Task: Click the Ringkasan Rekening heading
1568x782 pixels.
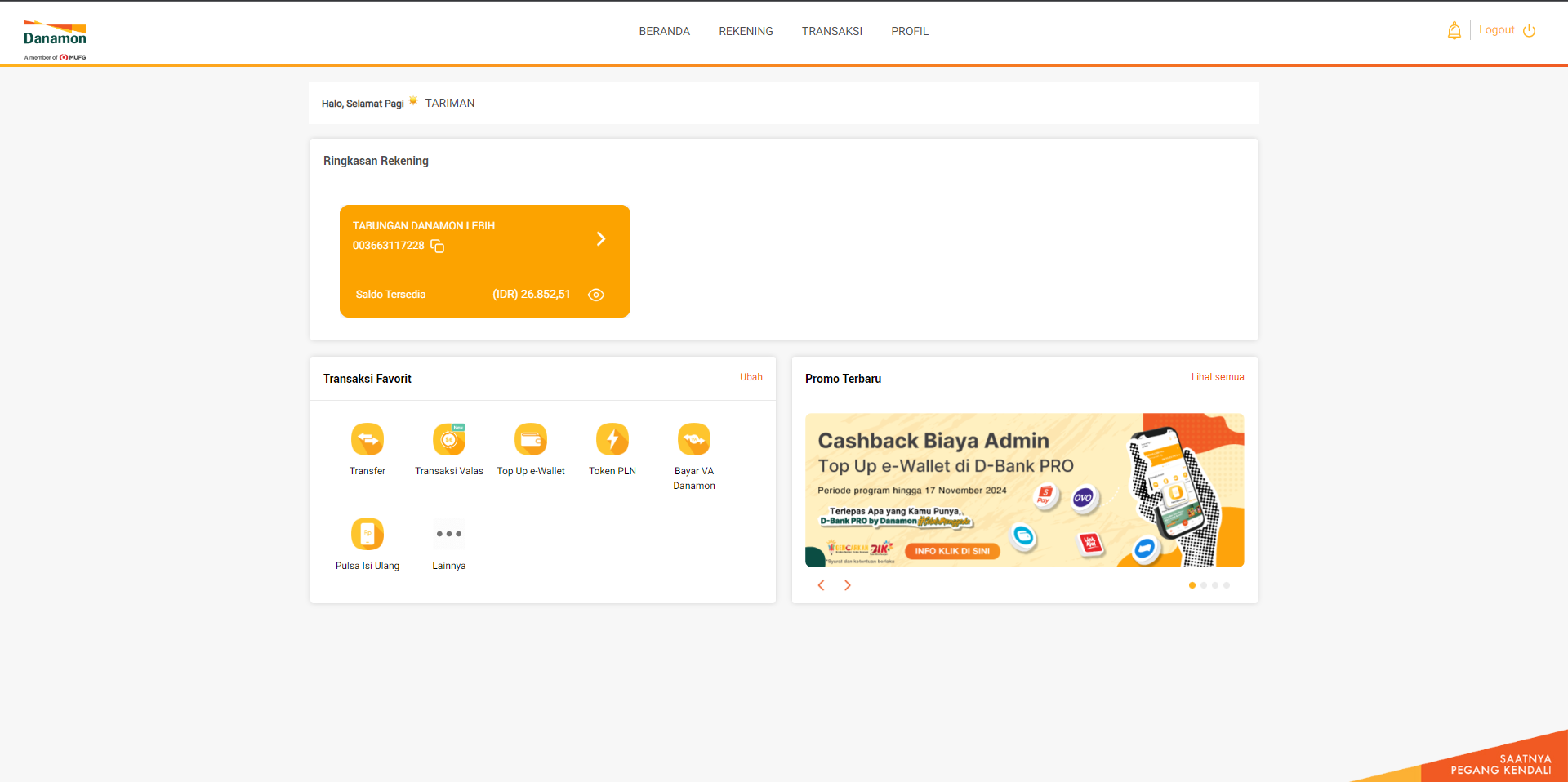Action: (376, 161)
